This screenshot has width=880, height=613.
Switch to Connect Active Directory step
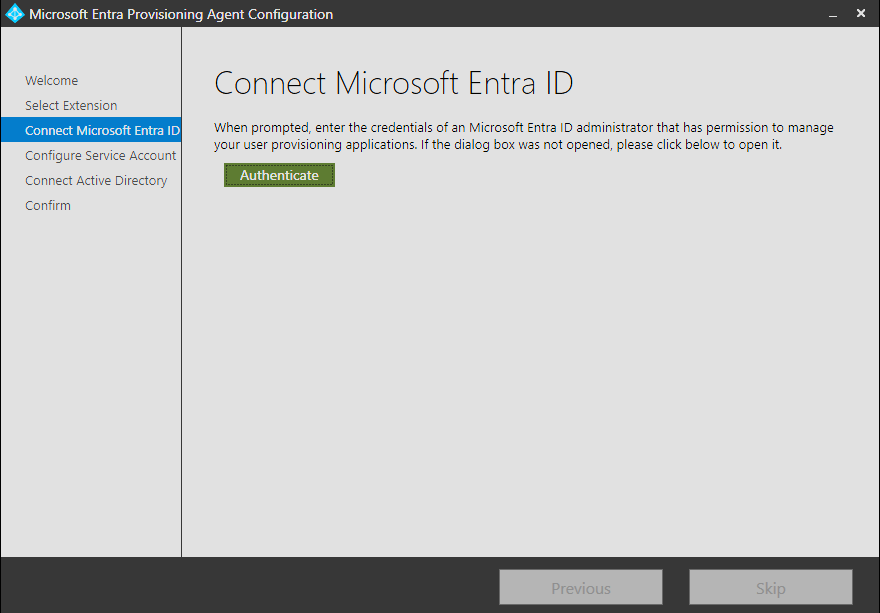96,181
